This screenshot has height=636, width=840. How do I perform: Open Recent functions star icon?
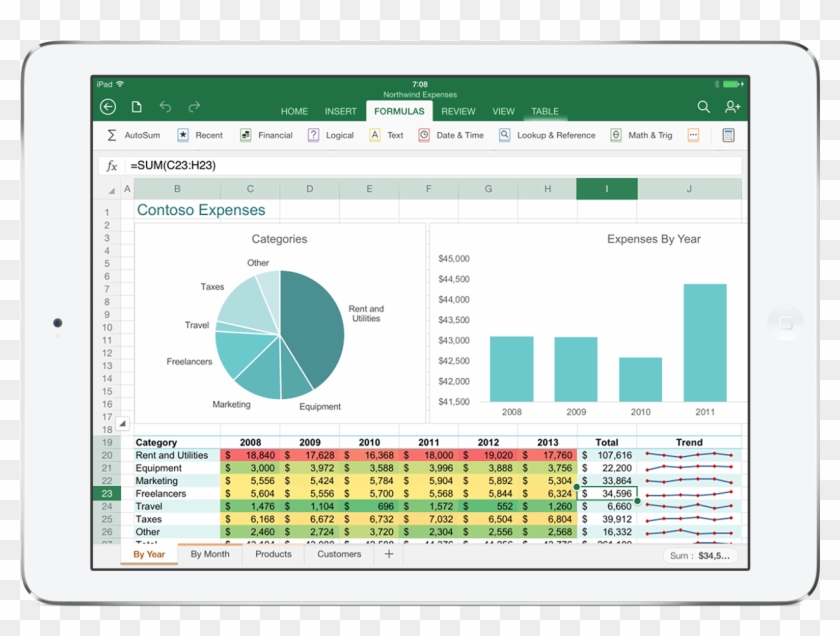[x=183, y=135]
